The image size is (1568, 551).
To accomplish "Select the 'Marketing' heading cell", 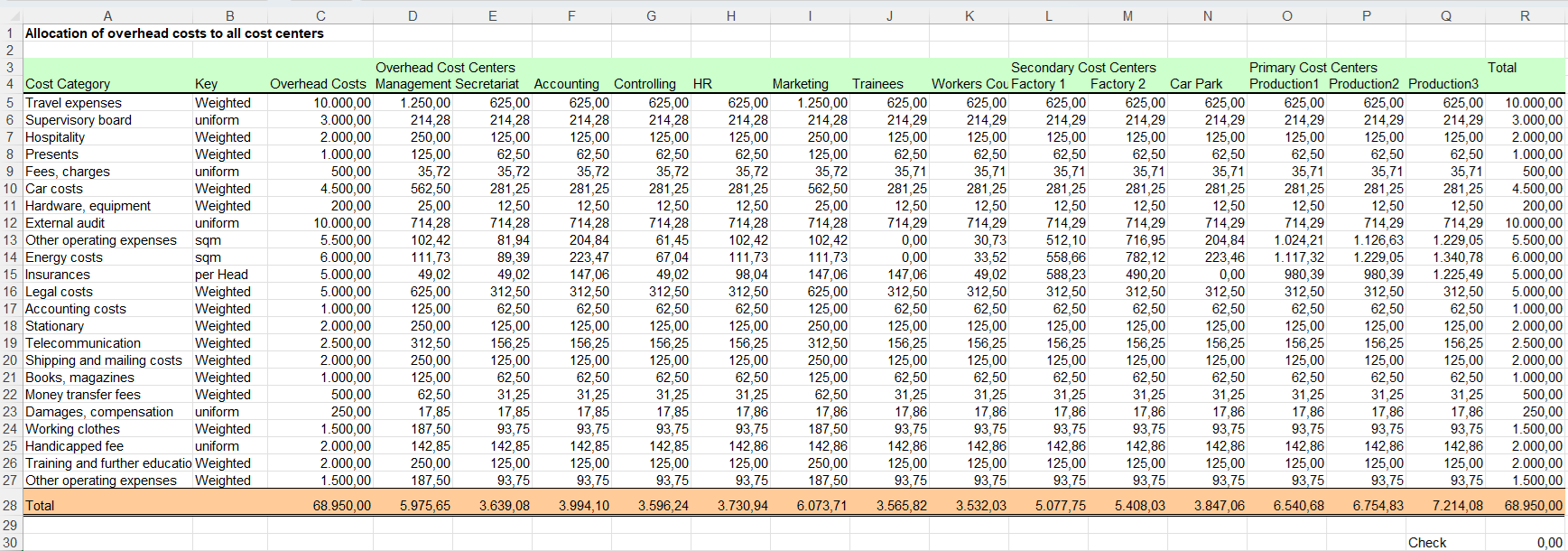I will (x=800, y=84).
